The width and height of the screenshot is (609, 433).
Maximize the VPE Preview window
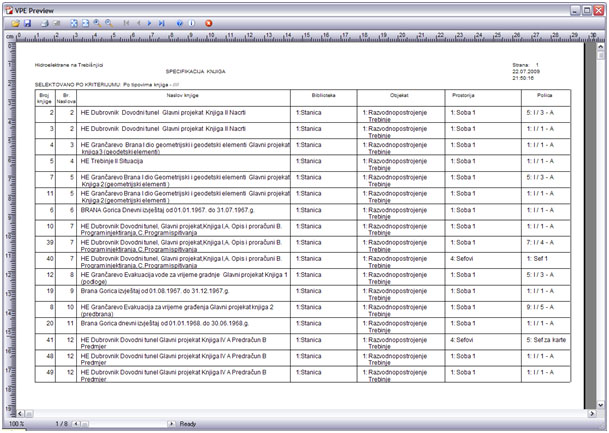580,7
